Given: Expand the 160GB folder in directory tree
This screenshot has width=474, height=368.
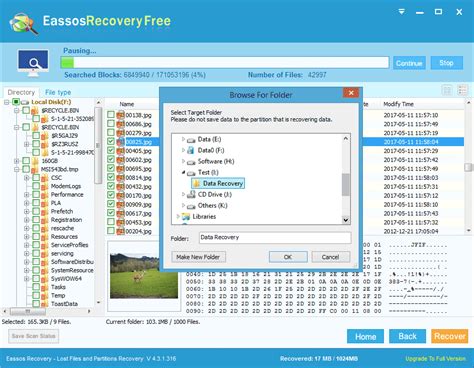Looking at the screenshot, I should point(16,161).
